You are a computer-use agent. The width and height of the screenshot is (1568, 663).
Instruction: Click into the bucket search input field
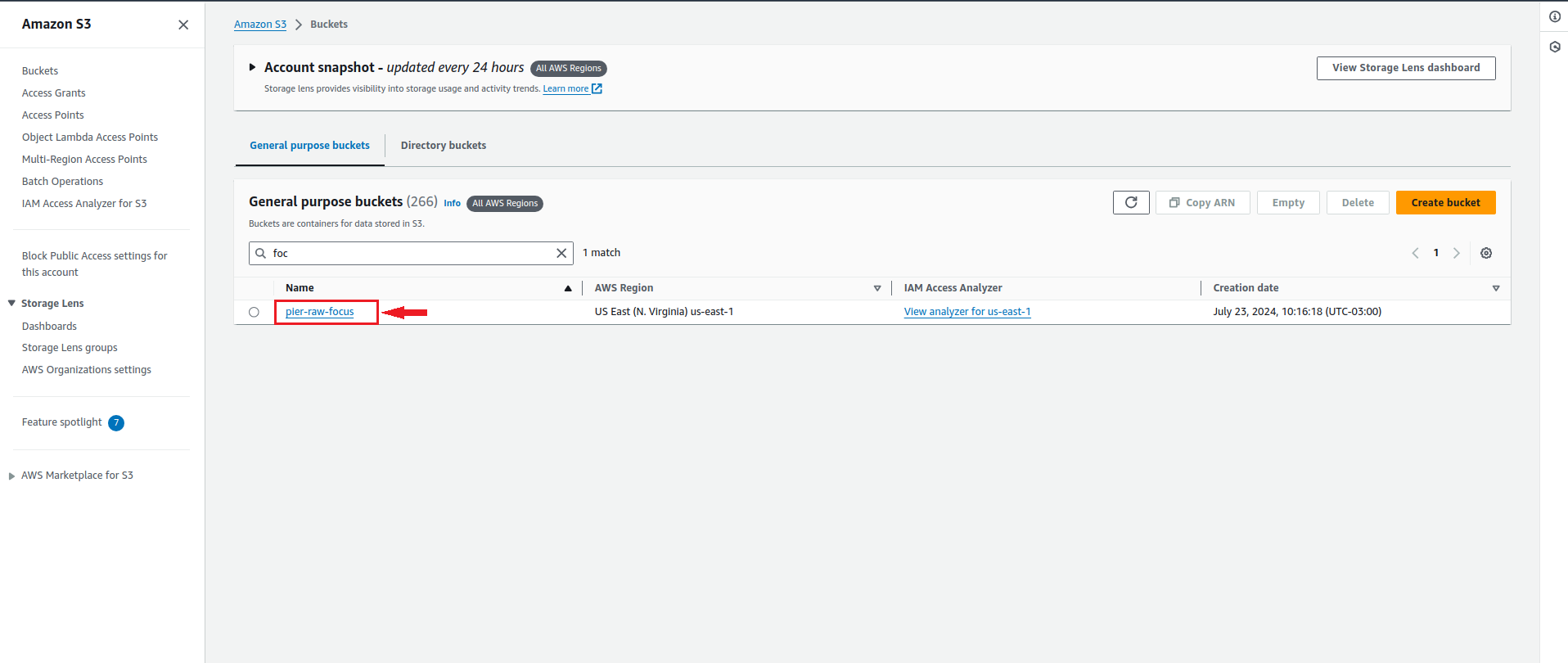point(409,253)
